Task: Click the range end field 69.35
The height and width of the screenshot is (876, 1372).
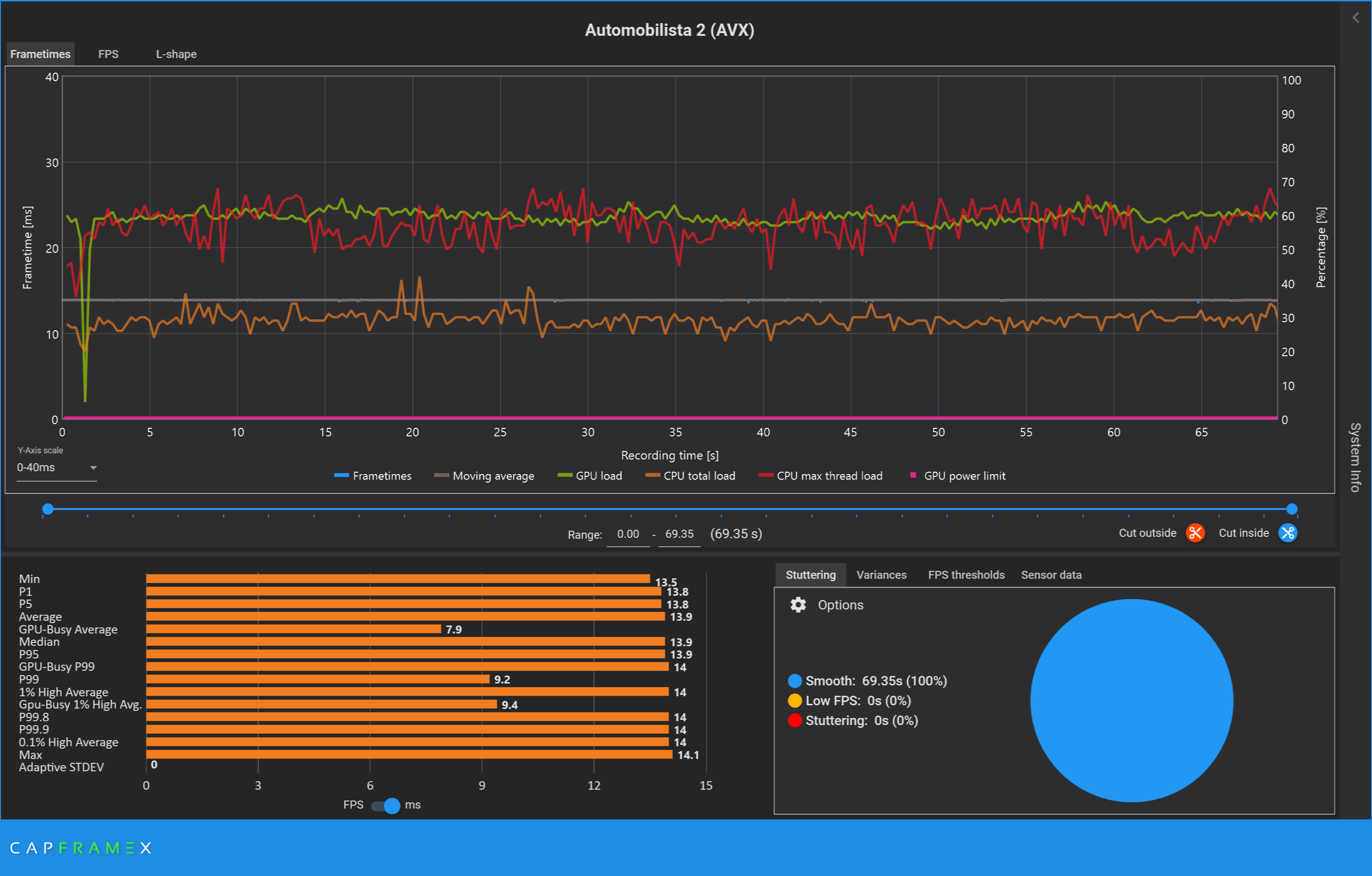Action: pyautogui.click(x=679, y=534)
